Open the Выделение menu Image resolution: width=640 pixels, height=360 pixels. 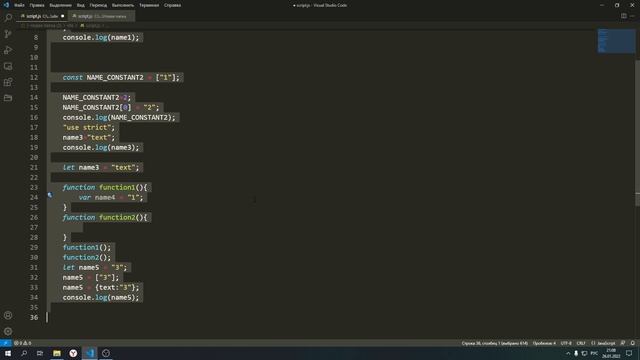60,5
